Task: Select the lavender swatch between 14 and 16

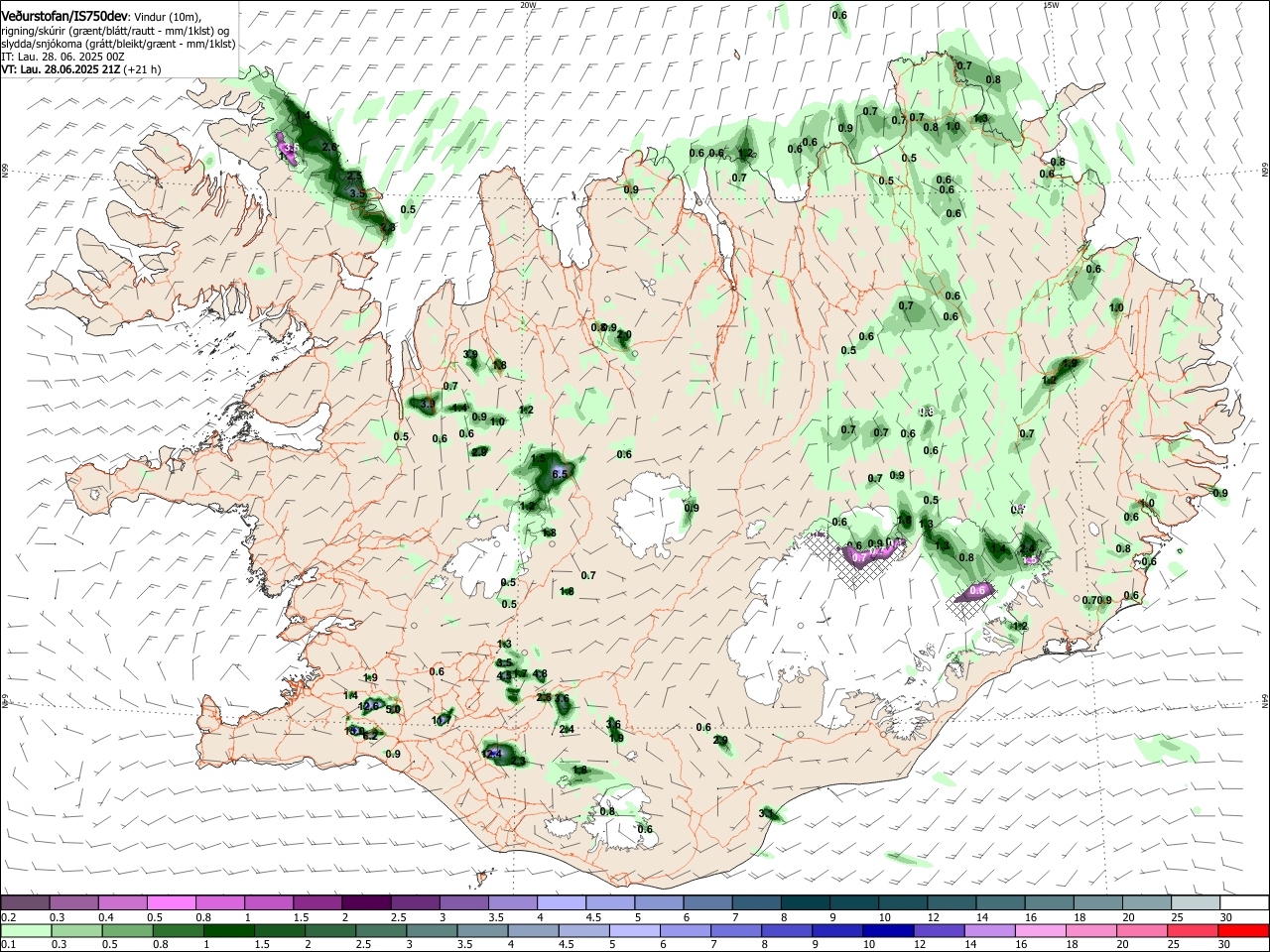Action: pos(990,931)
